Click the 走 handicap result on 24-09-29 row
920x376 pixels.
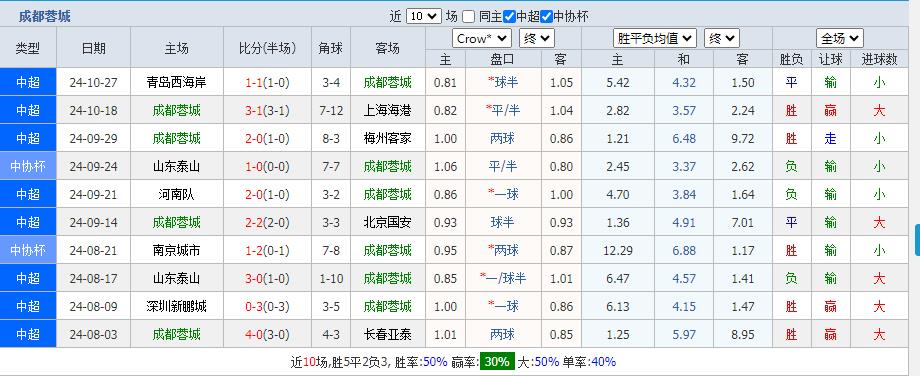coord(830,139)
